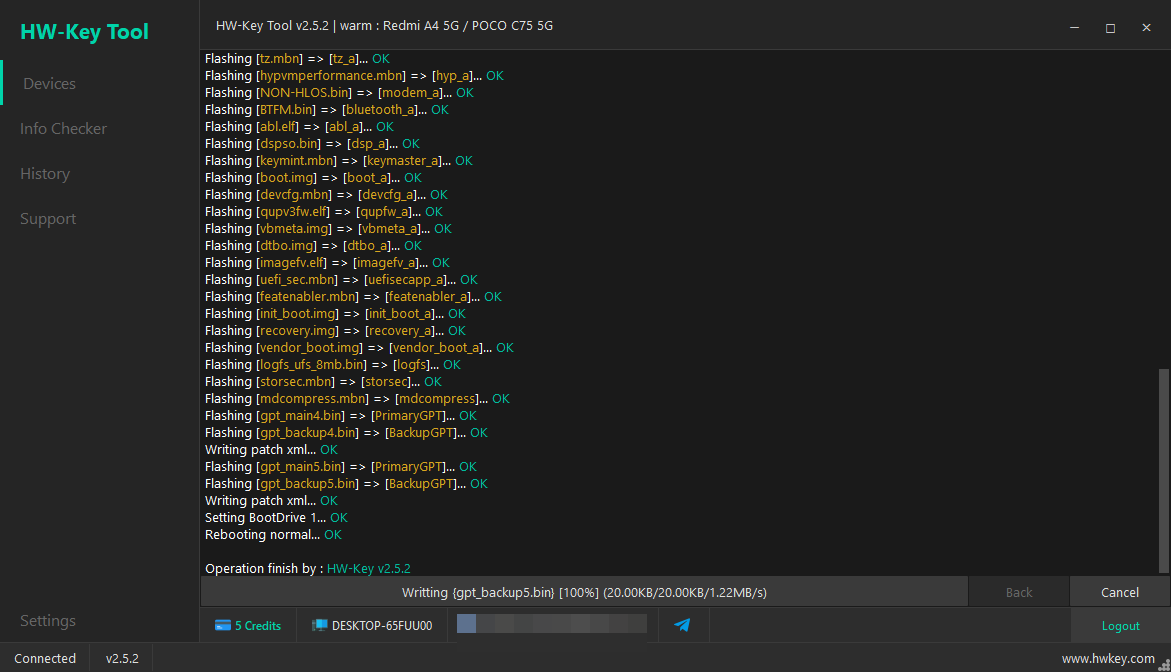Select the Flashing NON-HLOS.bin log line
1171x672 pixels.
(339, 93)
